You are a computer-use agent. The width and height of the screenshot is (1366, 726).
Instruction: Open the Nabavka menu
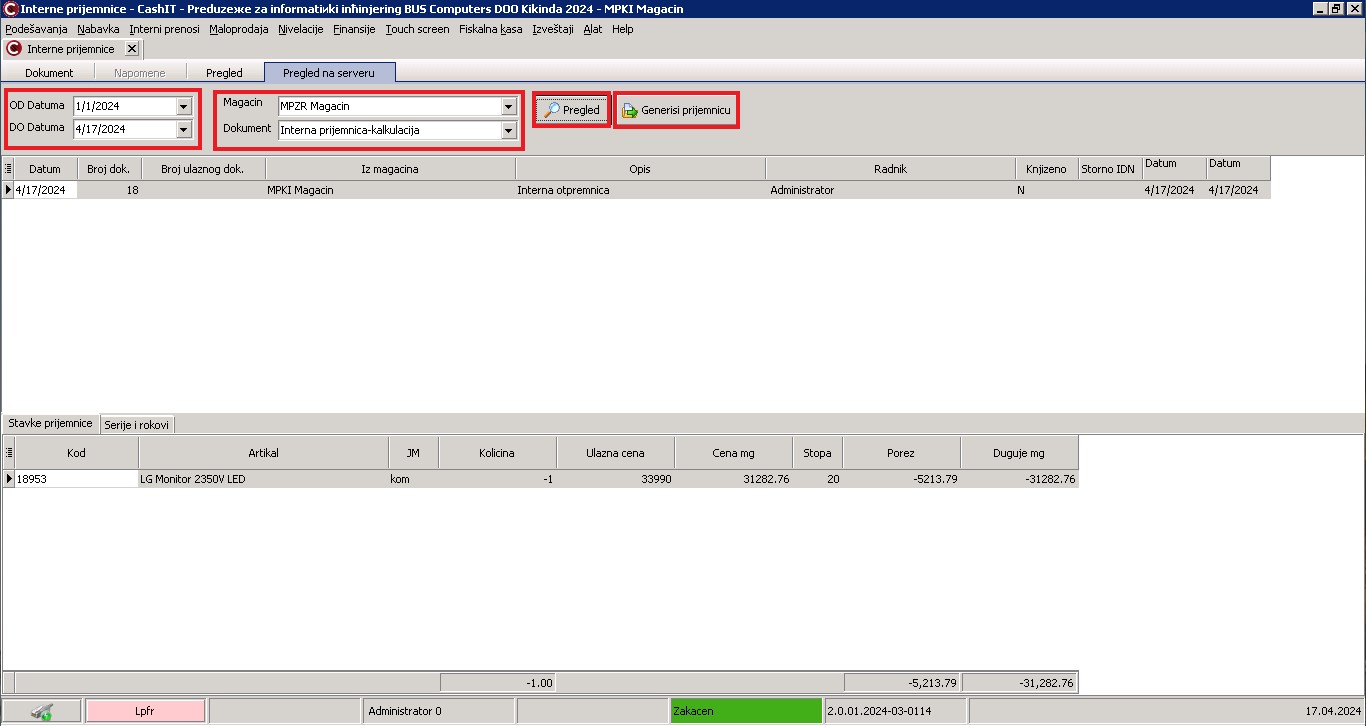click(98, 29)
